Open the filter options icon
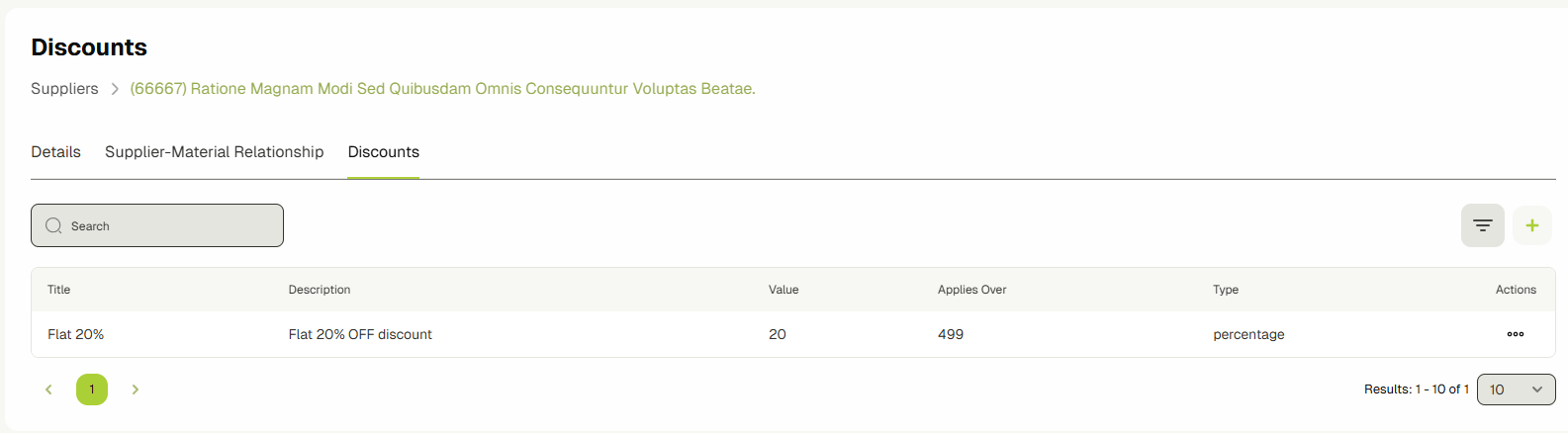 tap(1482, 225)
